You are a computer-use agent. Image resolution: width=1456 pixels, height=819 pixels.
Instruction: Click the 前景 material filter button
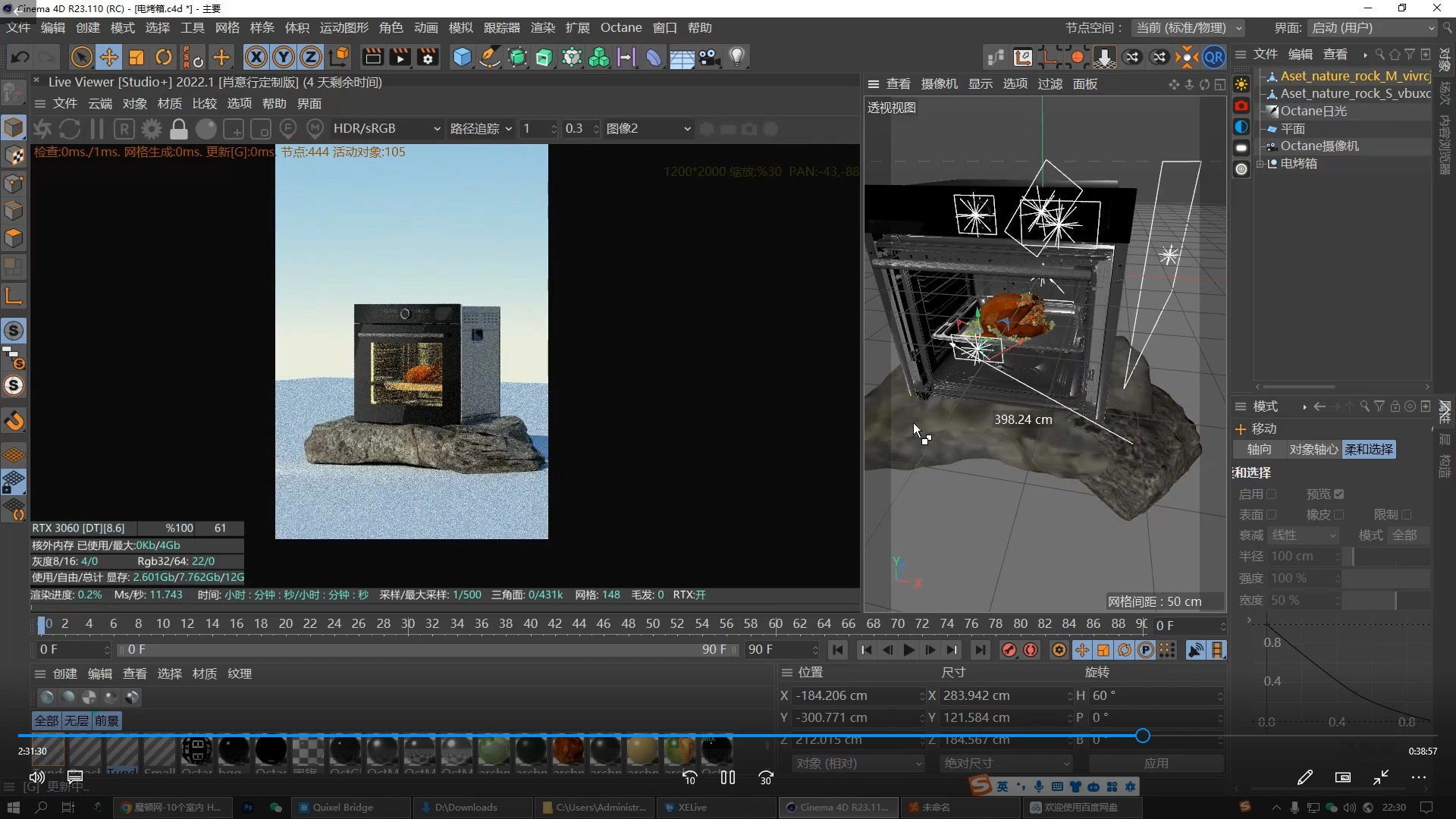(107, 721)
